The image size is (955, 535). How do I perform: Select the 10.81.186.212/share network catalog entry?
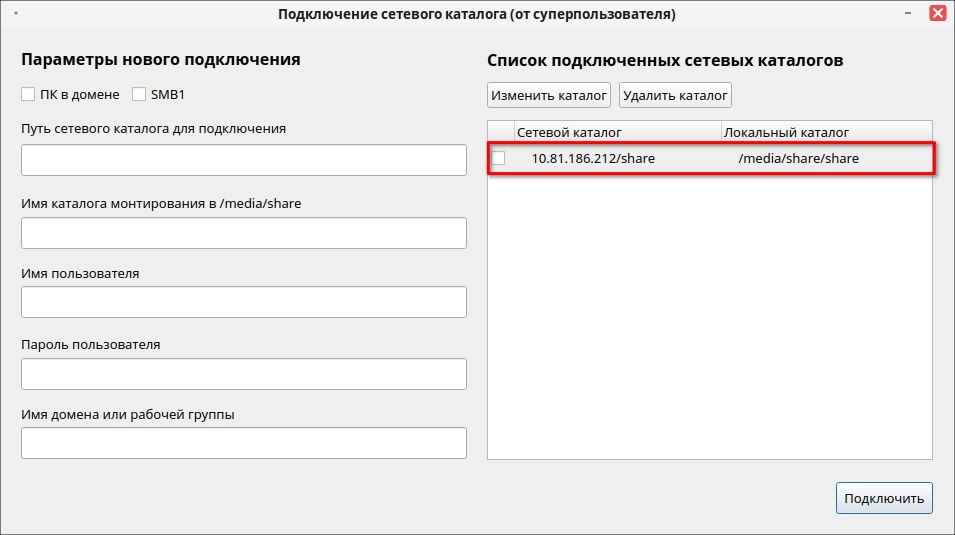click(593, 158)
